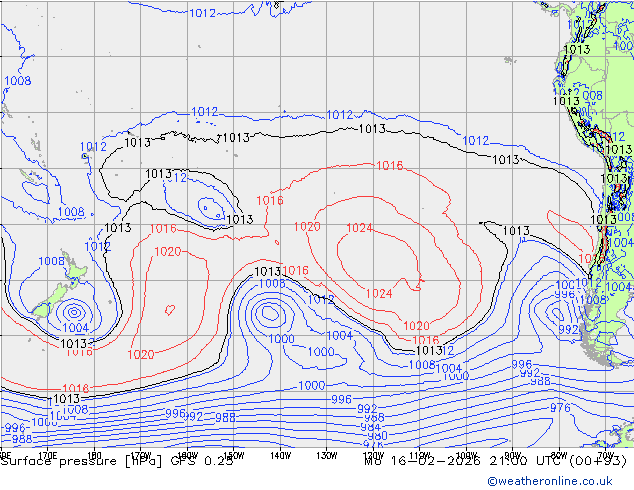
Task: Click the 1004 label below New Zealand low
Action: 76,327
